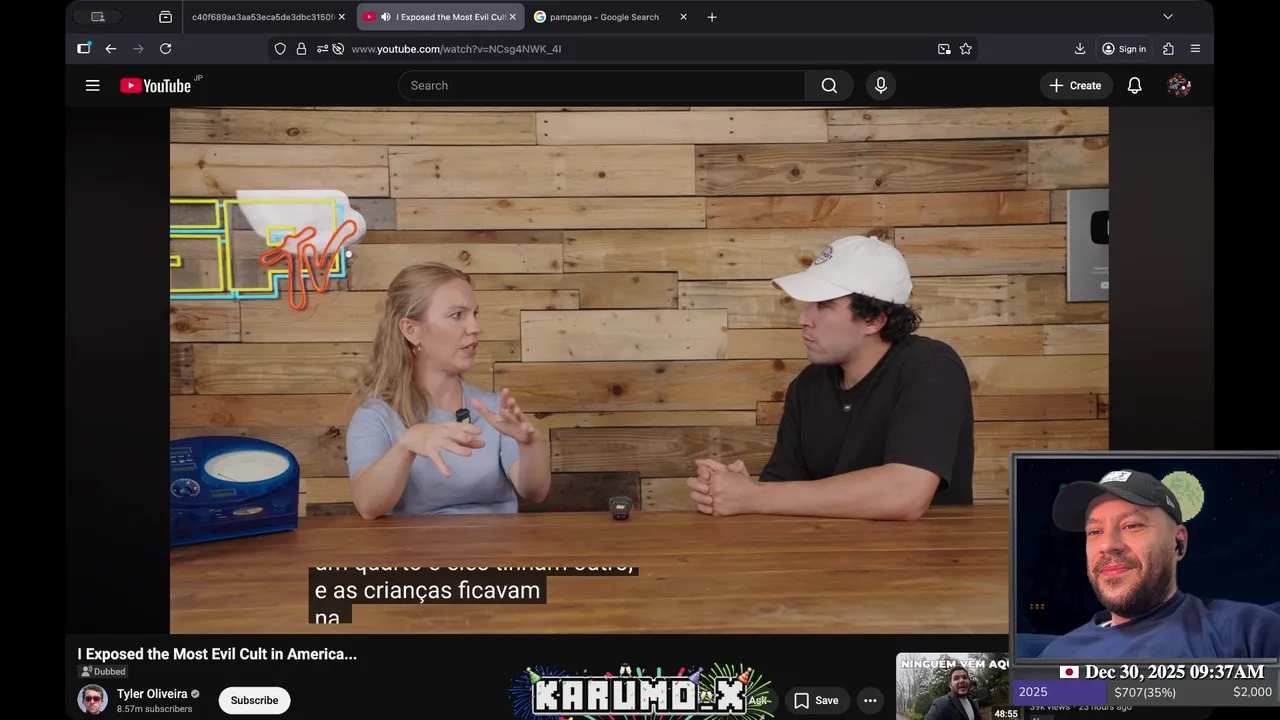Screen dimensions: 1280x720
Task: Click the browser Sign in button
Action: pos(1124,49)
